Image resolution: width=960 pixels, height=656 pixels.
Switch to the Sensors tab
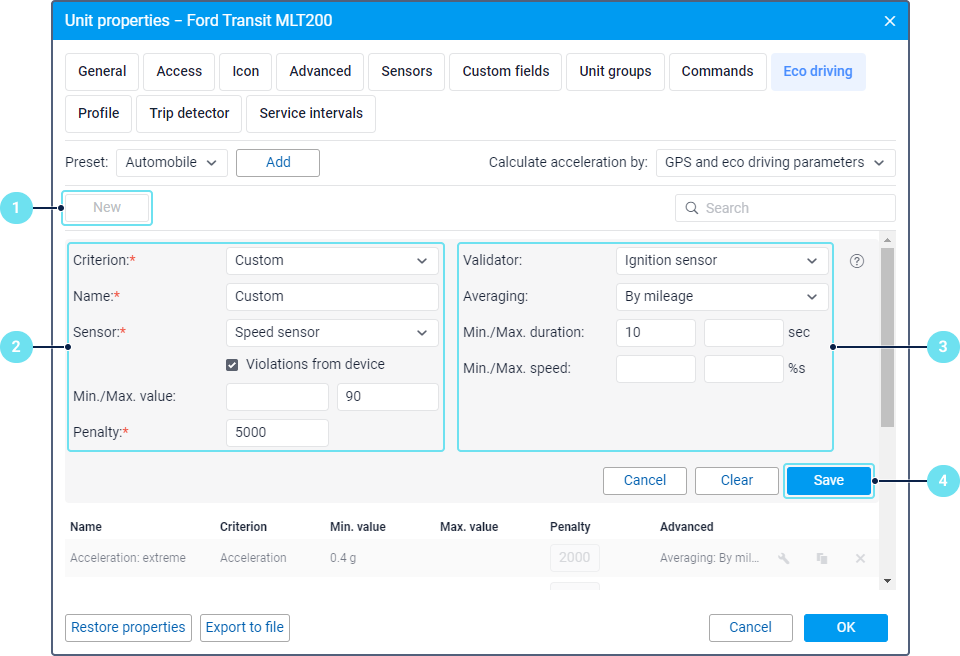coord(407,72)
